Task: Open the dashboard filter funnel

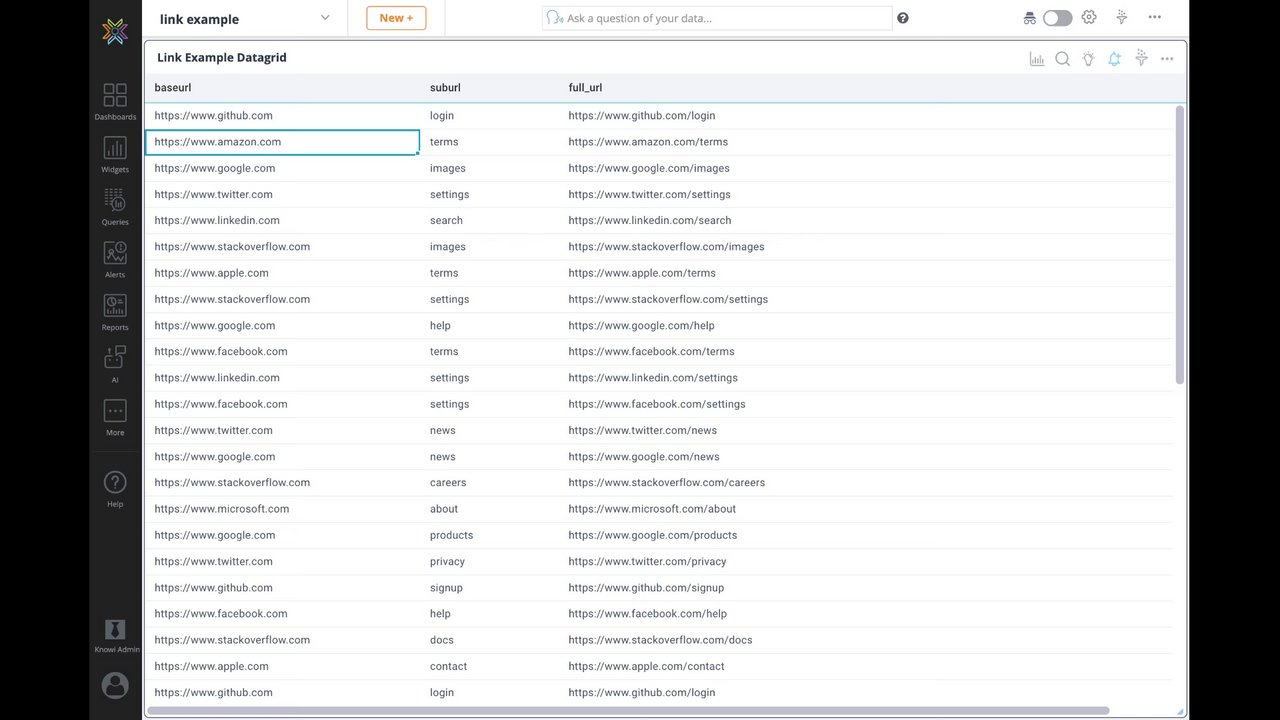Action: tap(1122, 17)
